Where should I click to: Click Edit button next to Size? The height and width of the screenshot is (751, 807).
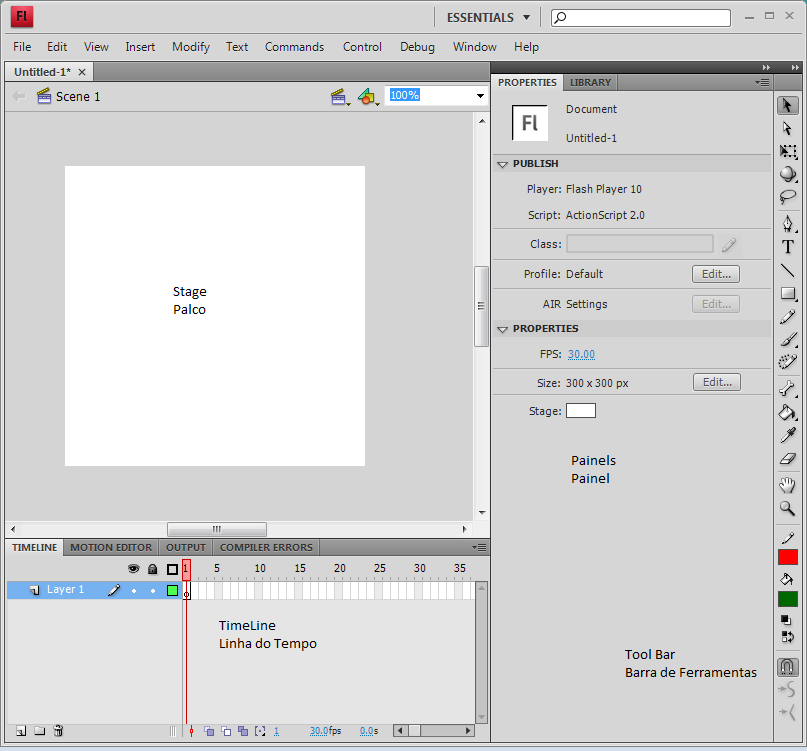pos(716,382)
